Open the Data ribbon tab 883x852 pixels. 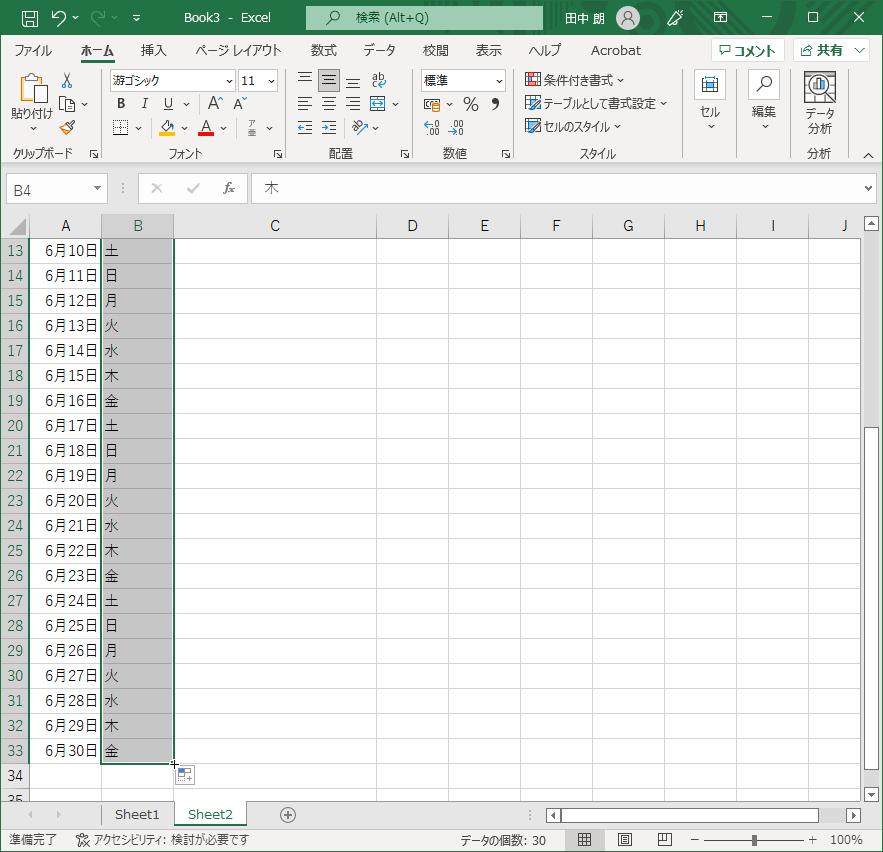[379, 51]
